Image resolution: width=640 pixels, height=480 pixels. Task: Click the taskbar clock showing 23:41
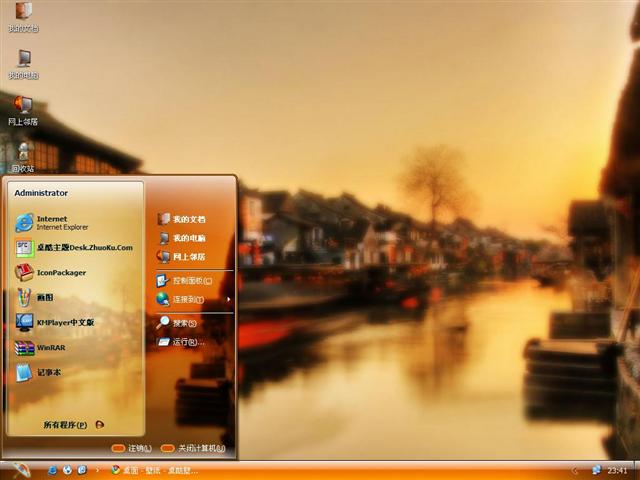[617, 470]
